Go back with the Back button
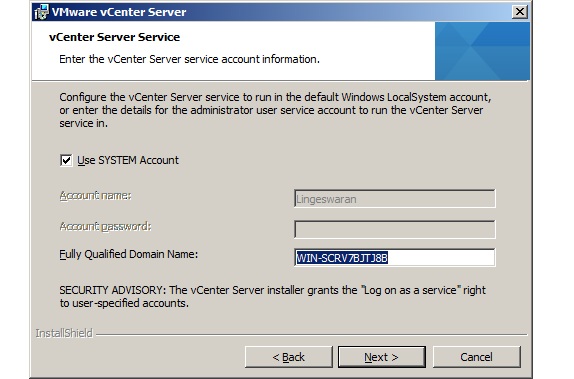Screen dimensions: 574x379 pos(288,357)
